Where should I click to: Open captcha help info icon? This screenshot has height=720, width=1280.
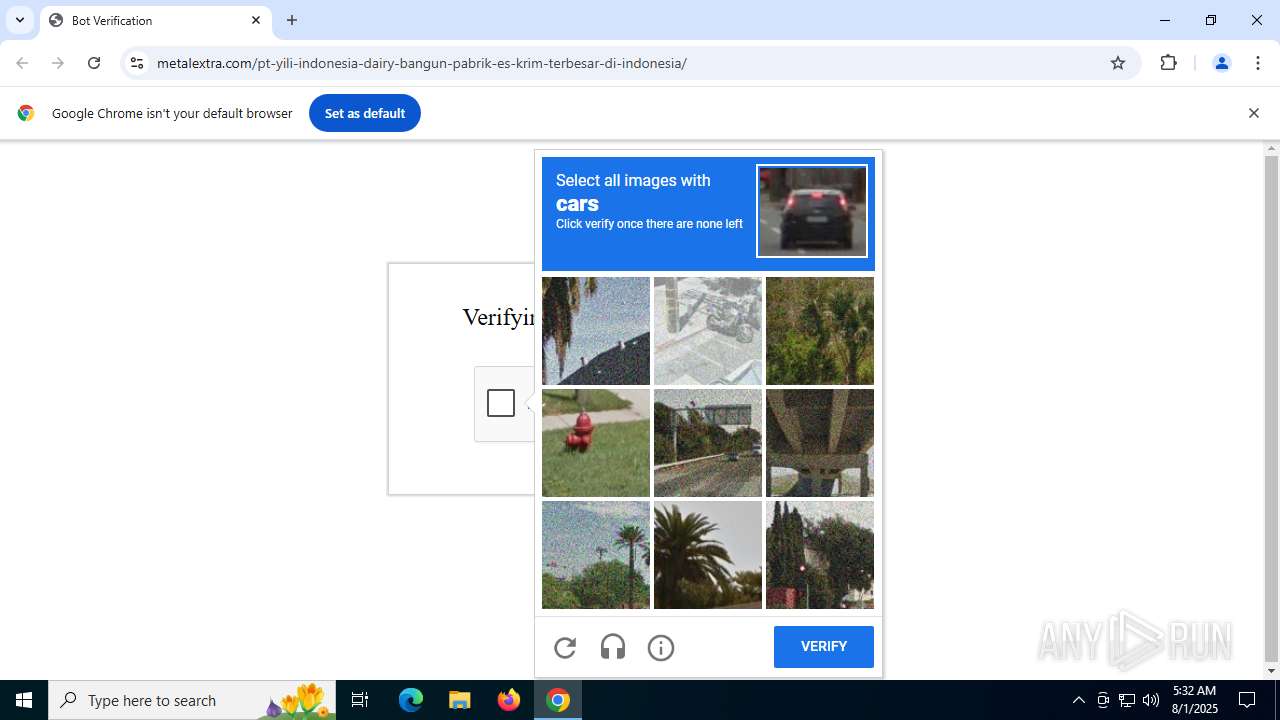point(661,648)
